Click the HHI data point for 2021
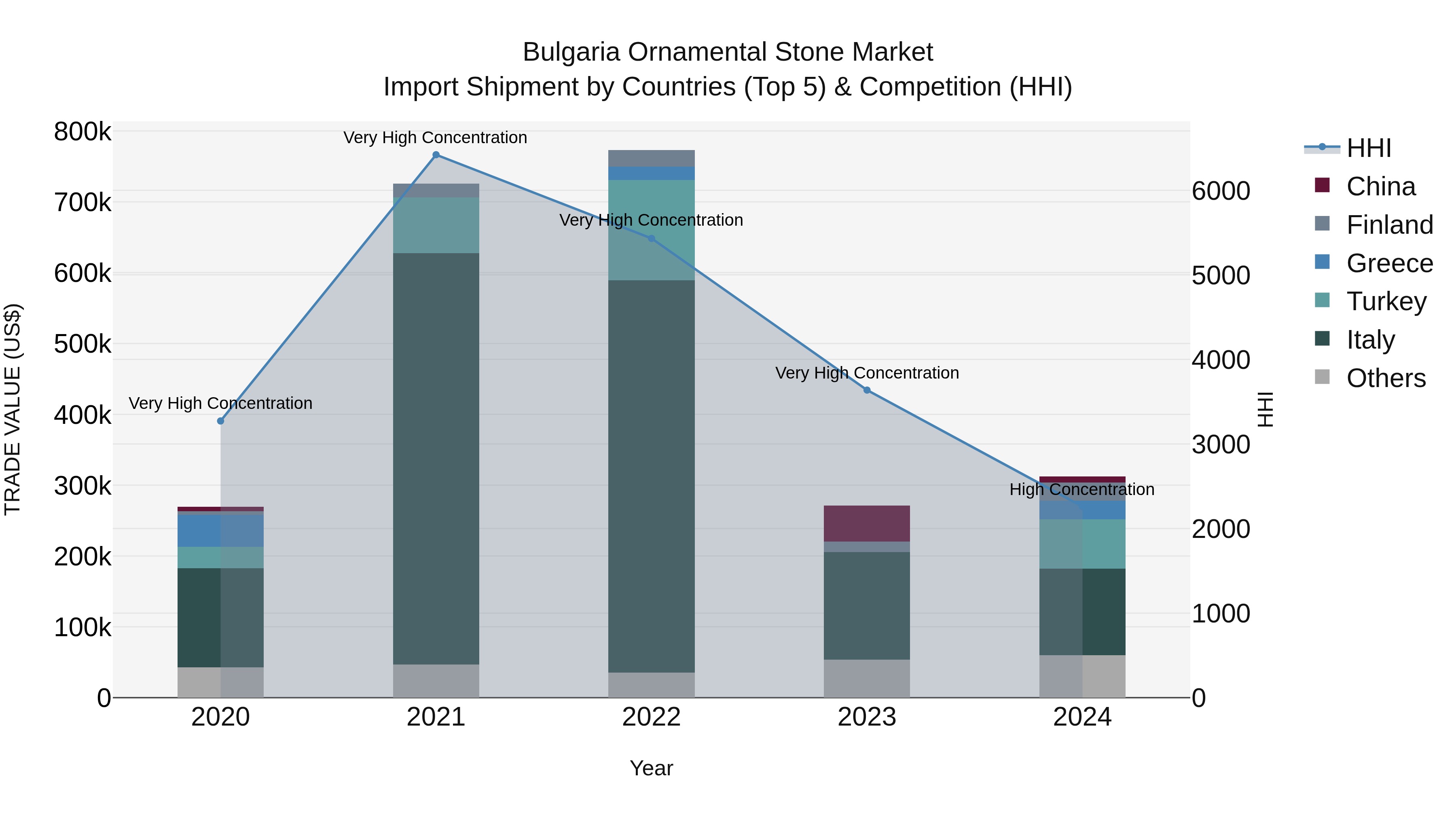The image size is (1456, 819). (436, 155)
